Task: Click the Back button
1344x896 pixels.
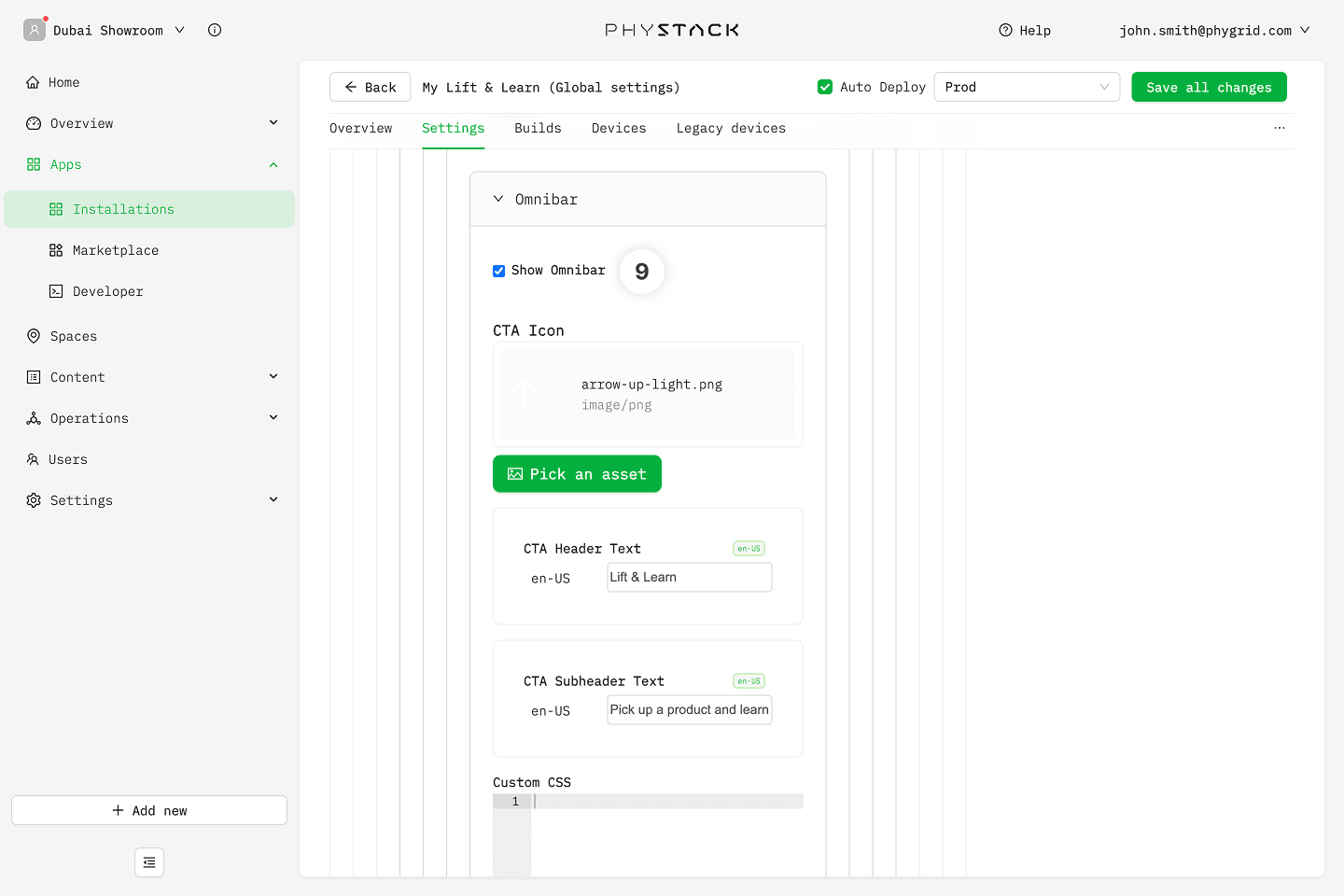Action: (x=370, y=87)
